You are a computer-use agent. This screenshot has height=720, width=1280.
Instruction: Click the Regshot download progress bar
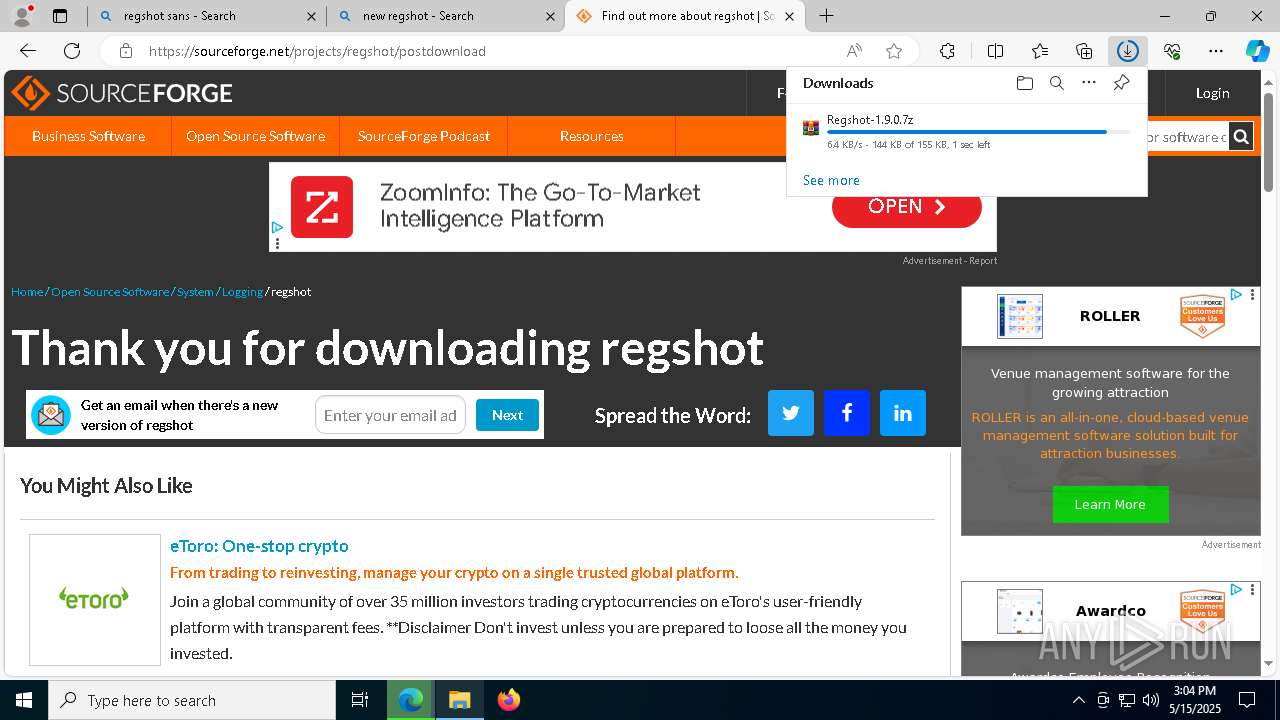coord(979,132)
